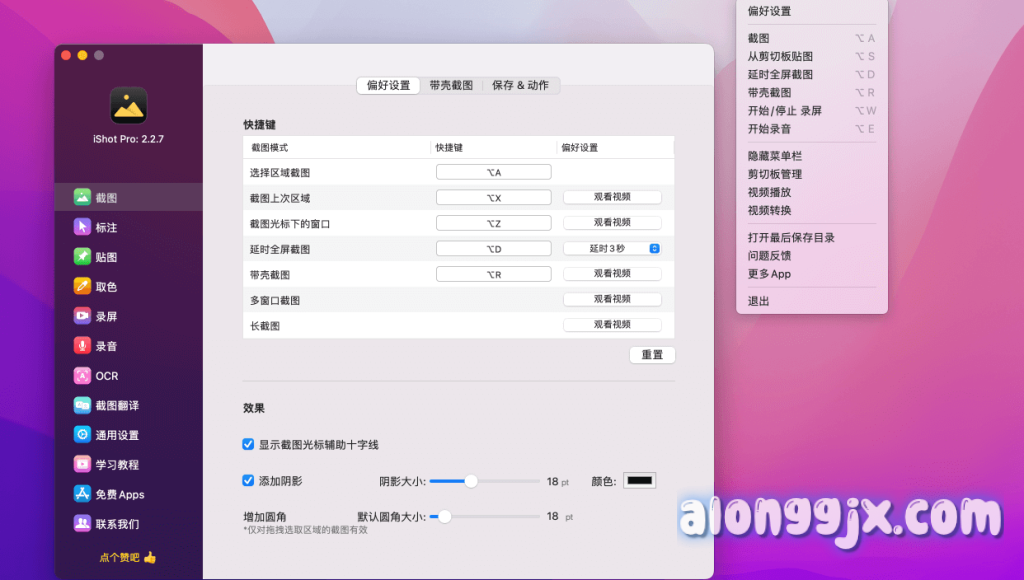Open the 通用设置 general settings icon
Screen dimensions: 1024x580
click(82, 435)
